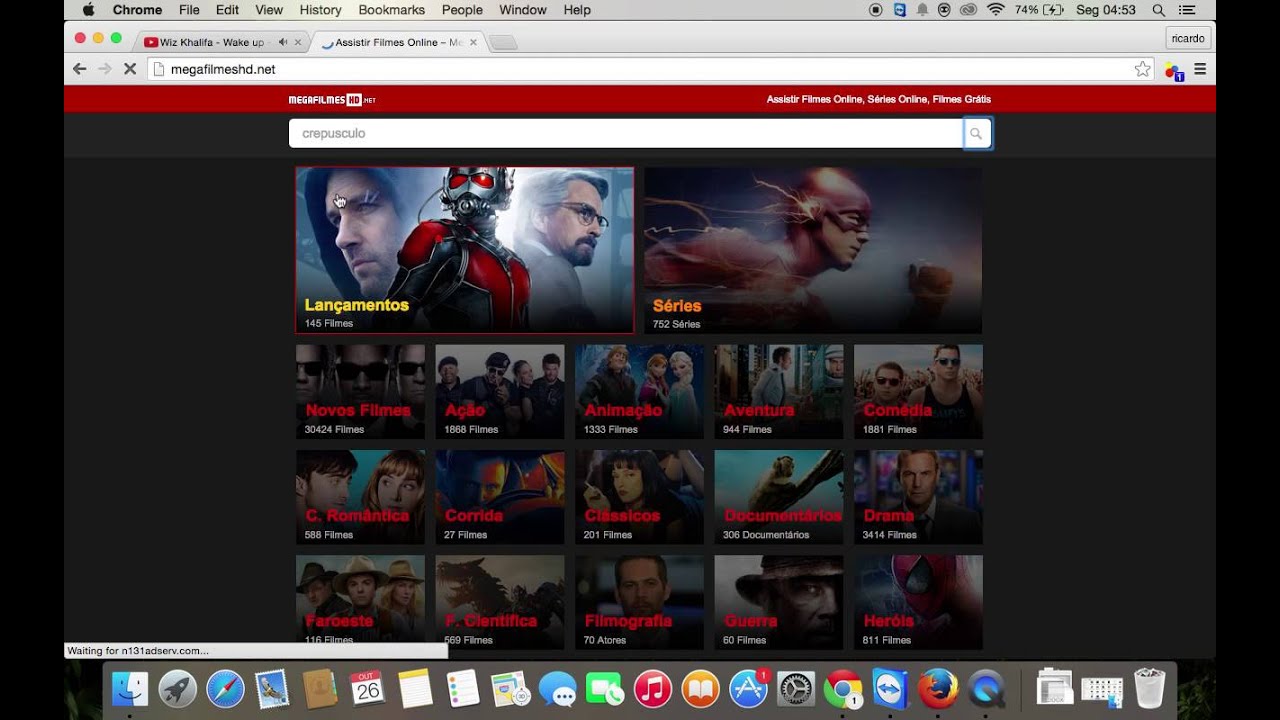Open Reminders from the dock
This screenshot has width=1280, height=720.
462,689
